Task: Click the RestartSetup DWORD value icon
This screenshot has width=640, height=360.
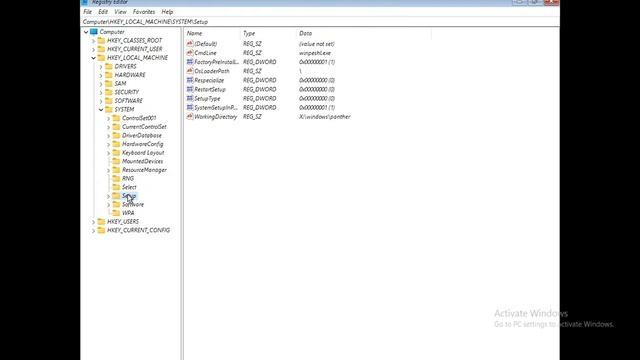Action: tap(190, 89)
